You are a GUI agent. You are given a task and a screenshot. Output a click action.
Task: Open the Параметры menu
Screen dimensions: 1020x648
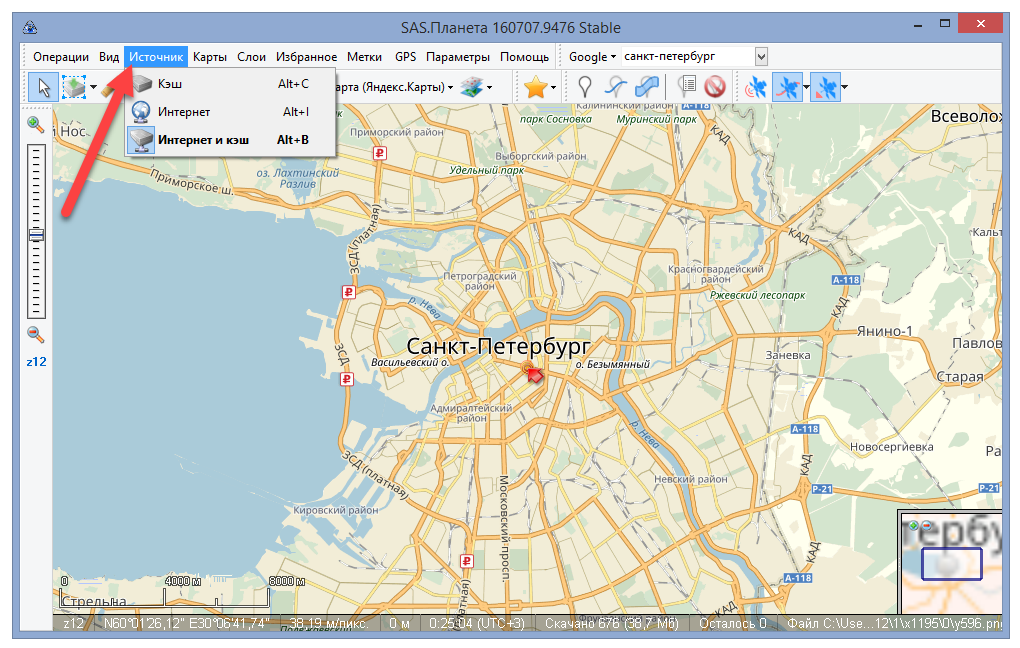click(x=457, y=57)
